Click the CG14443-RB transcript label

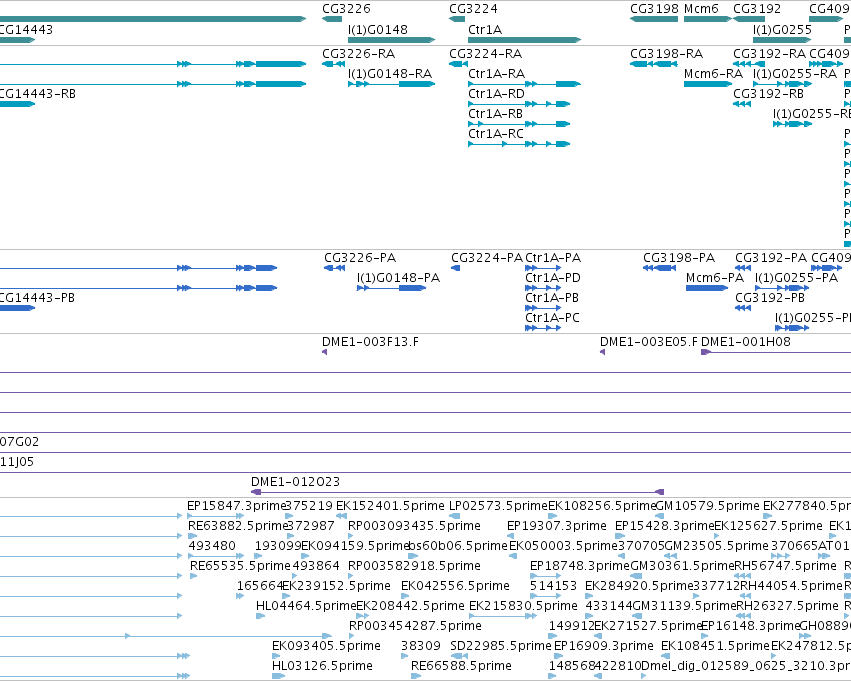click(x=37, y=93)
